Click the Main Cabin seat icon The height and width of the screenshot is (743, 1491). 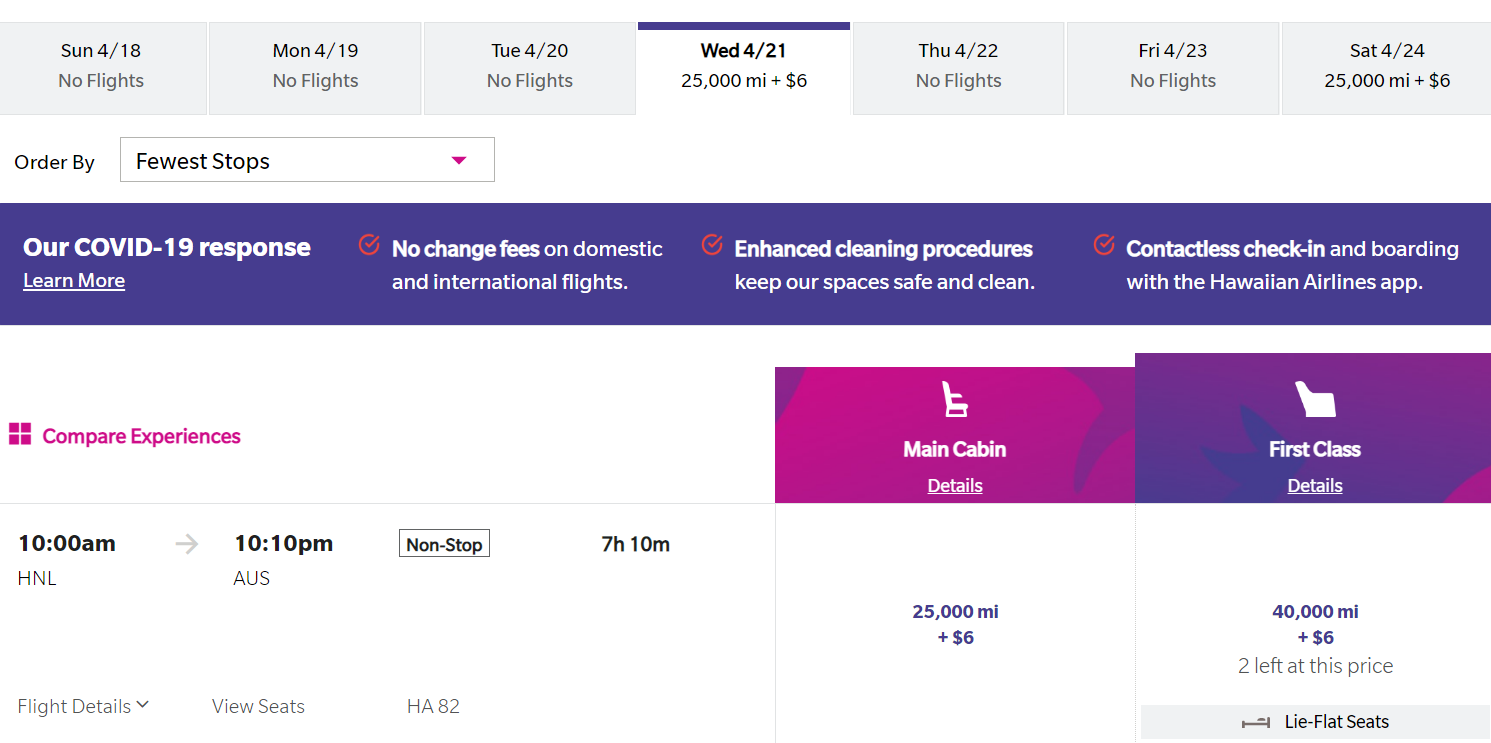click(955, 400)
